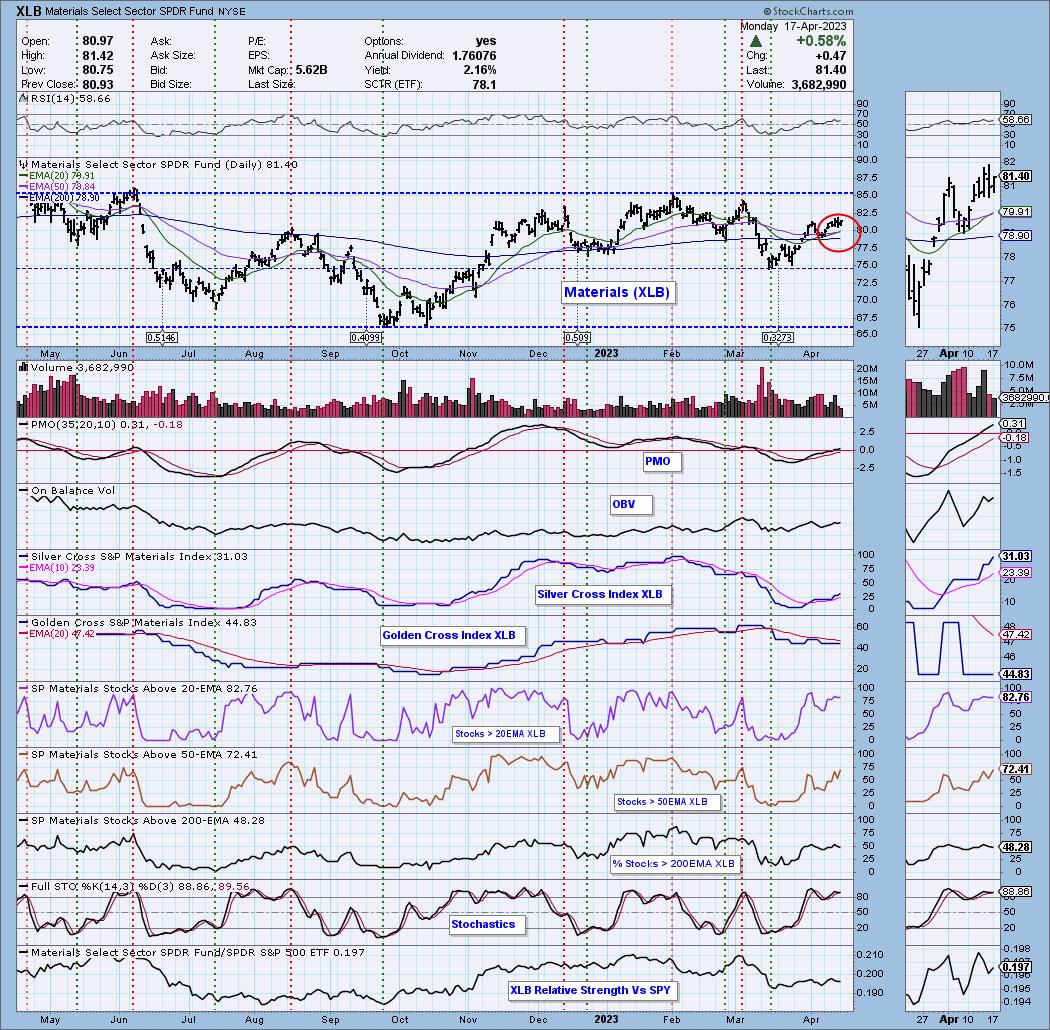1050x1030 pixels.
Task: Click the 'On Balance Vol' panel label
Action: [x=73, y=491]
